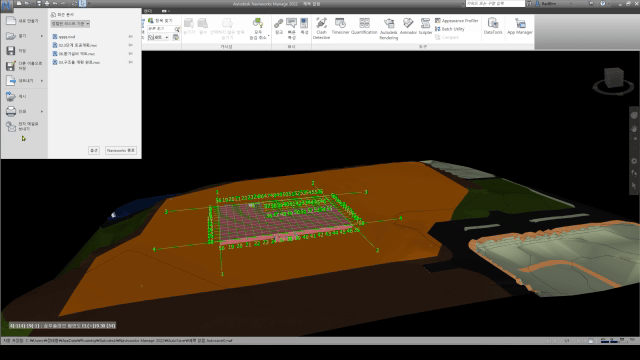
Task: Click the ViewCube in the 3D view
Action: pos(613,79)
